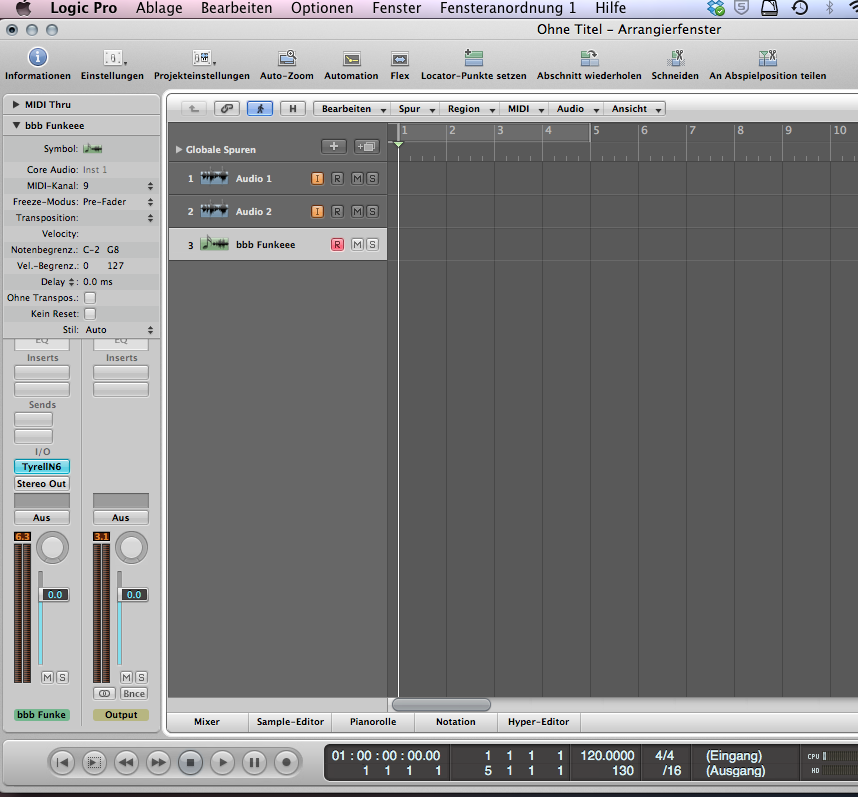This screenshot has width=858, height=797.
Task: Disable record on bbb Funkeee track
Action: click(x=338, y=245)
